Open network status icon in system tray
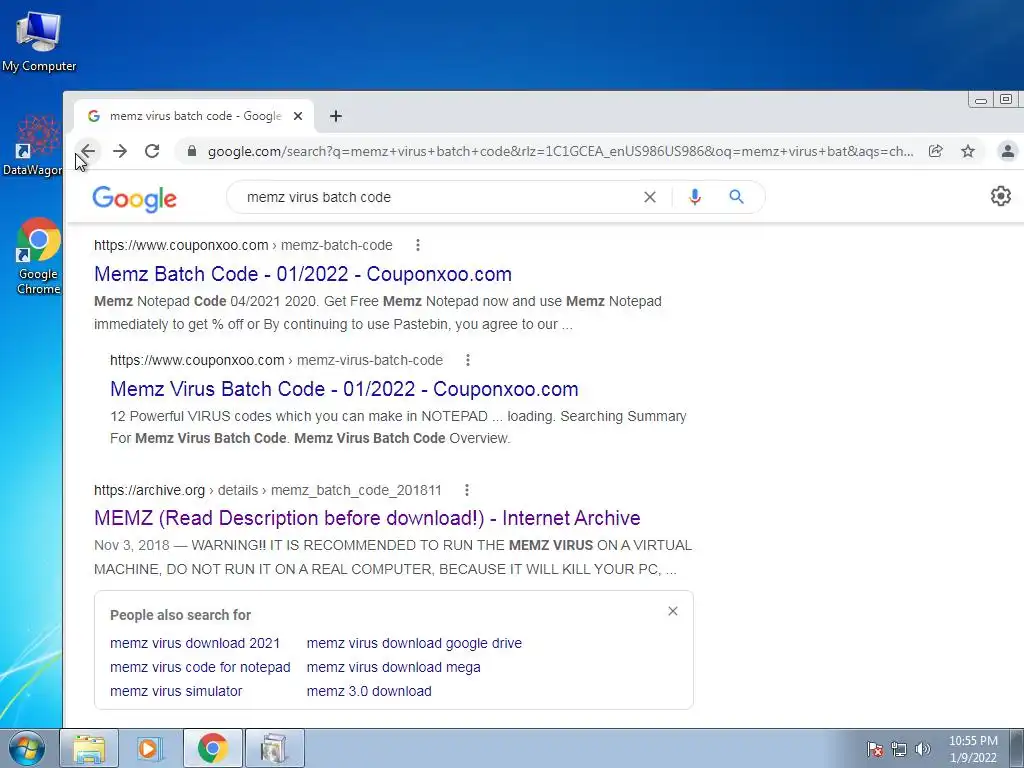The width and height of the screenshot is (1024, 768). click(899, 749)
